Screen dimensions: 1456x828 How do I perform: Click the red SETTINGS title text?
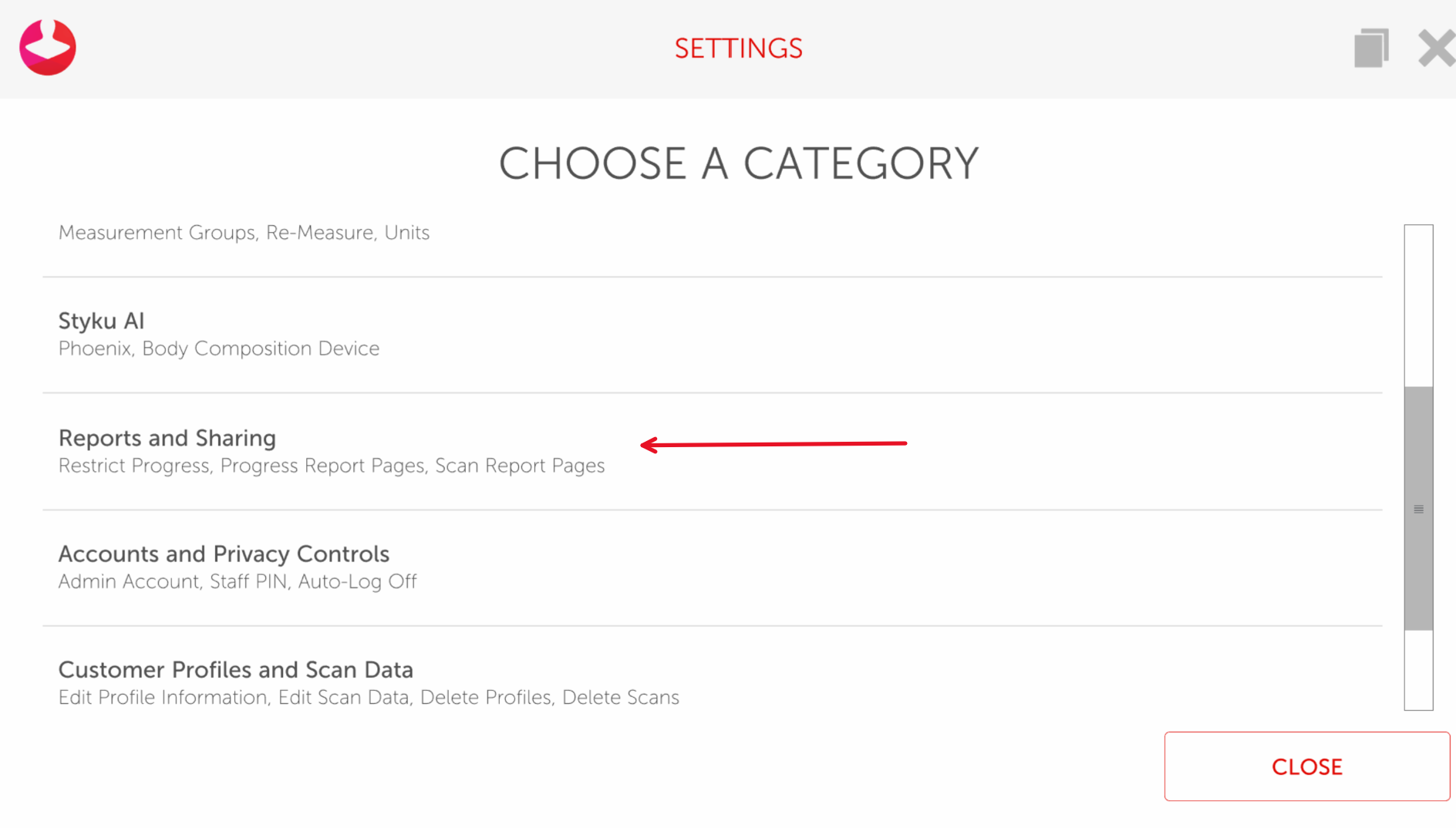tap(738, 49)
